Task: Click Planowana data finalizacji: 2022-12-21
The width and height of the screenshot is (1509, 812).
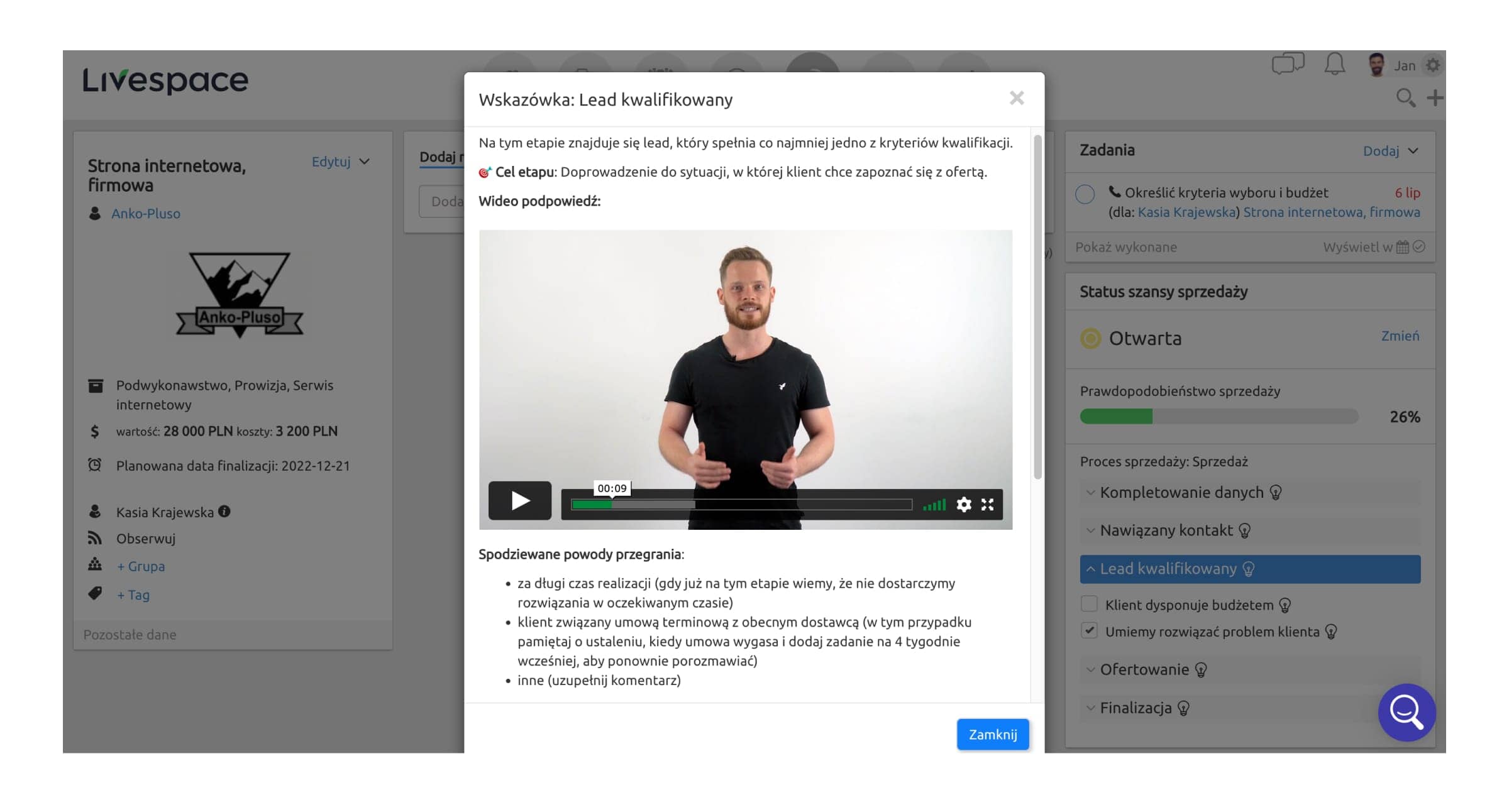Action: pos(233,466)
